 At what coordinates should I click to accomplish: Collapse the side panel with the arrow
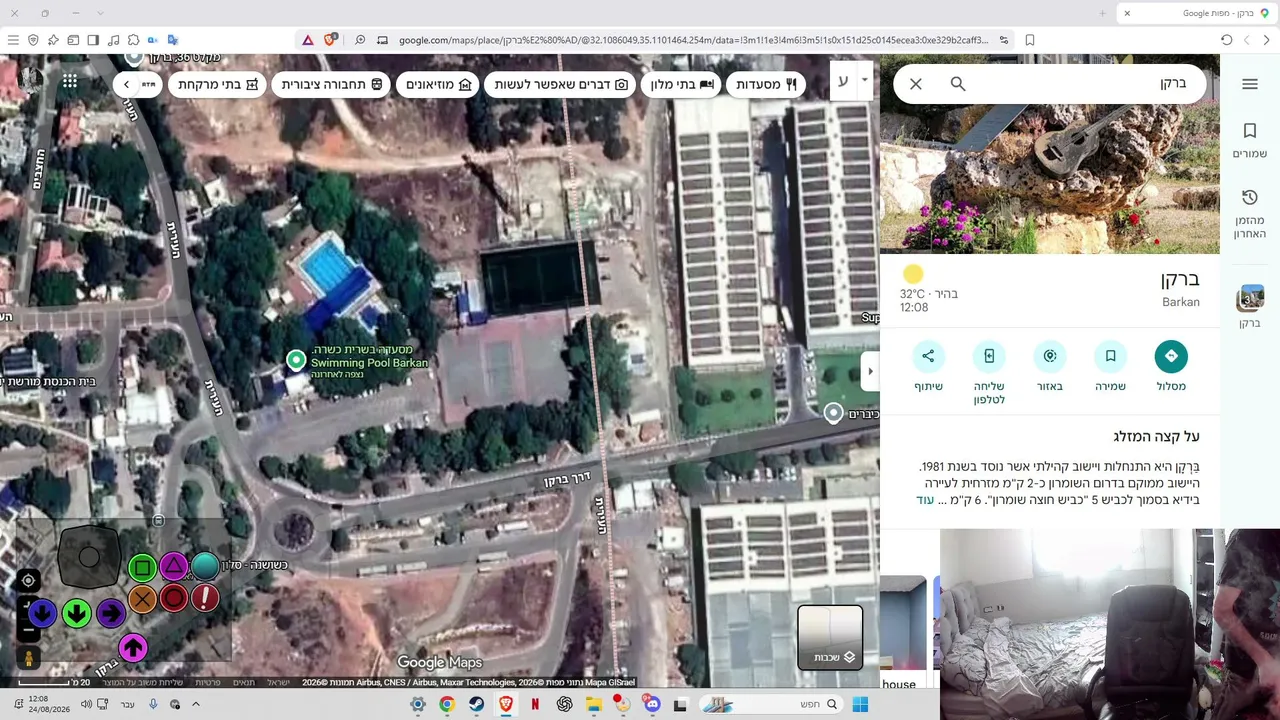[870, 372]
